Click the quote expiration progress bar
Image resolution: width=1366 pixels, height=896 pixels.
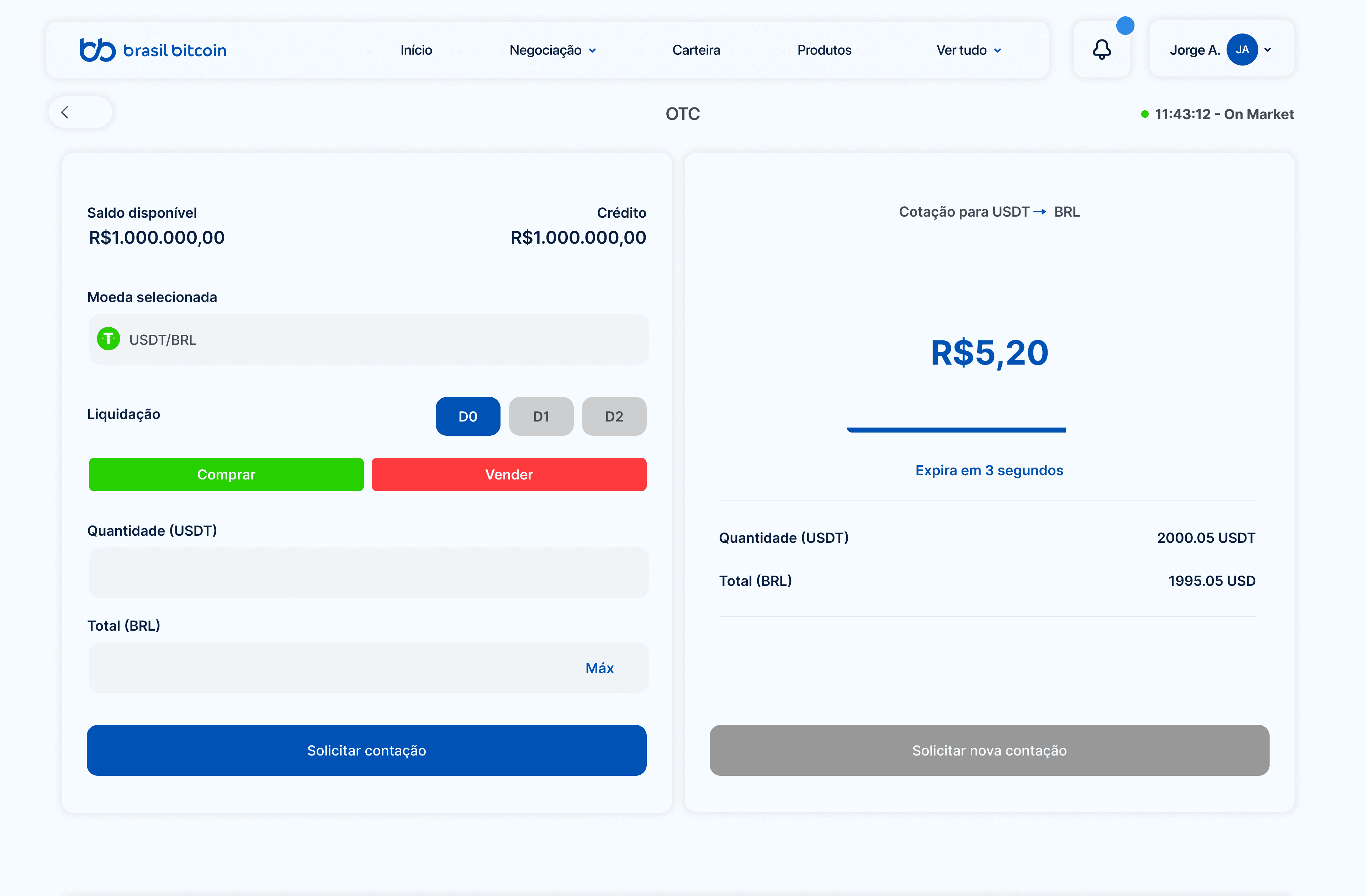point(956,430)
